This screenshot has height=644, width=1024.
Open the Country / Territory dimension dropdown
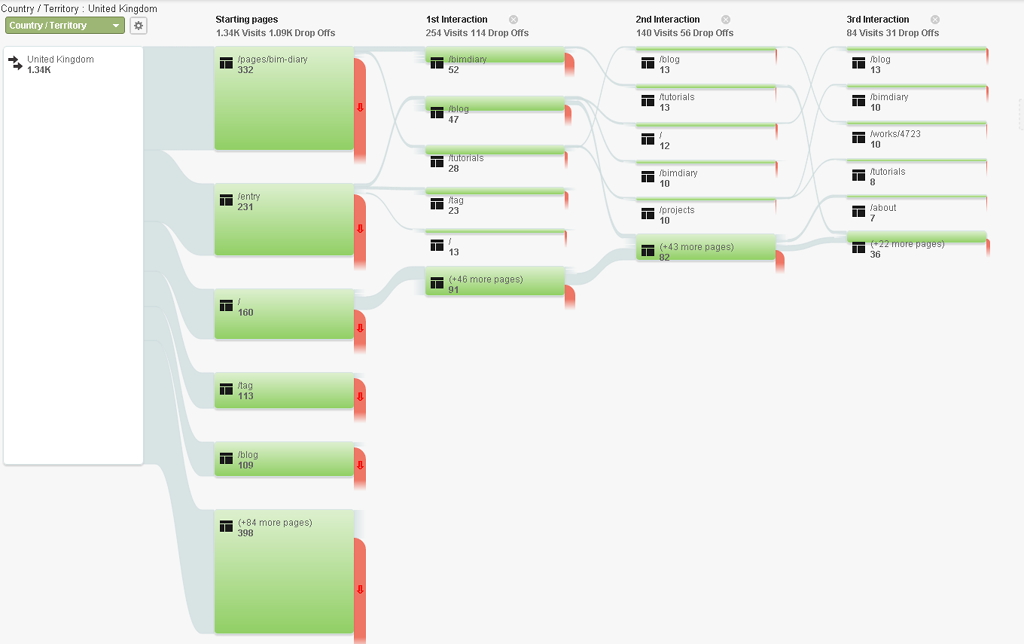point(65,25)
